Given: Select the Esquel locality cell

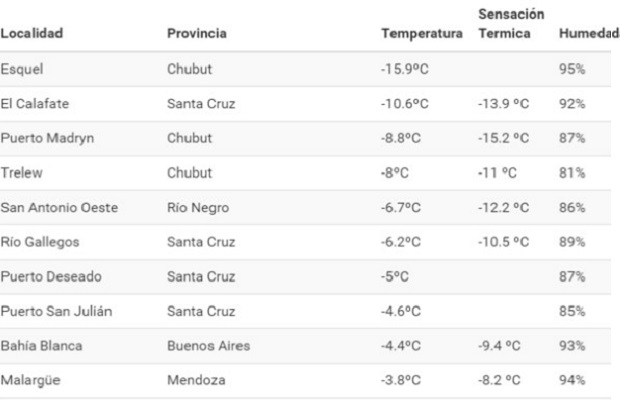Looking at the screenshot, I should [22, 69].
